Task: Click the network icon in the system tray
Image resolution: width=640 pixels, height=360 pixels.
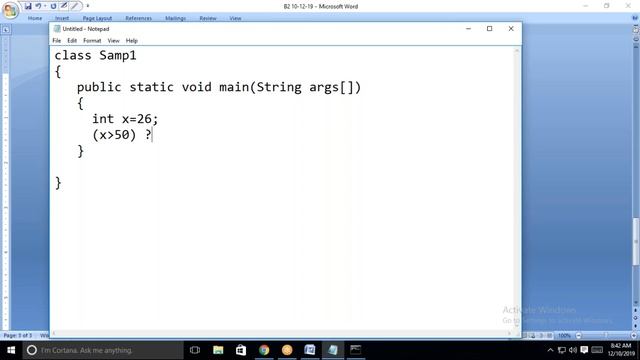Action: tap(562, 350)
